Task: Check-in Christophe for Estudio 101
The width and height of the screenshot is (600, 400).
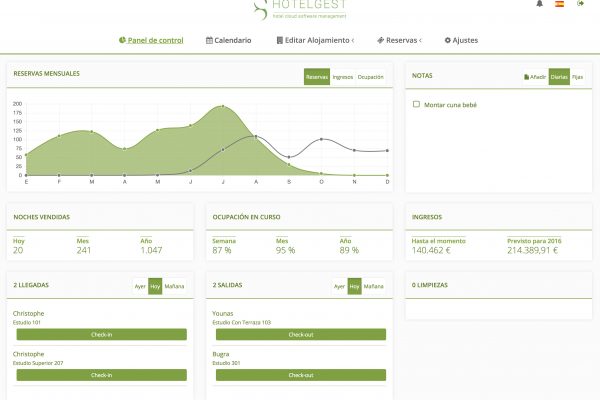Action: (101, 334)
